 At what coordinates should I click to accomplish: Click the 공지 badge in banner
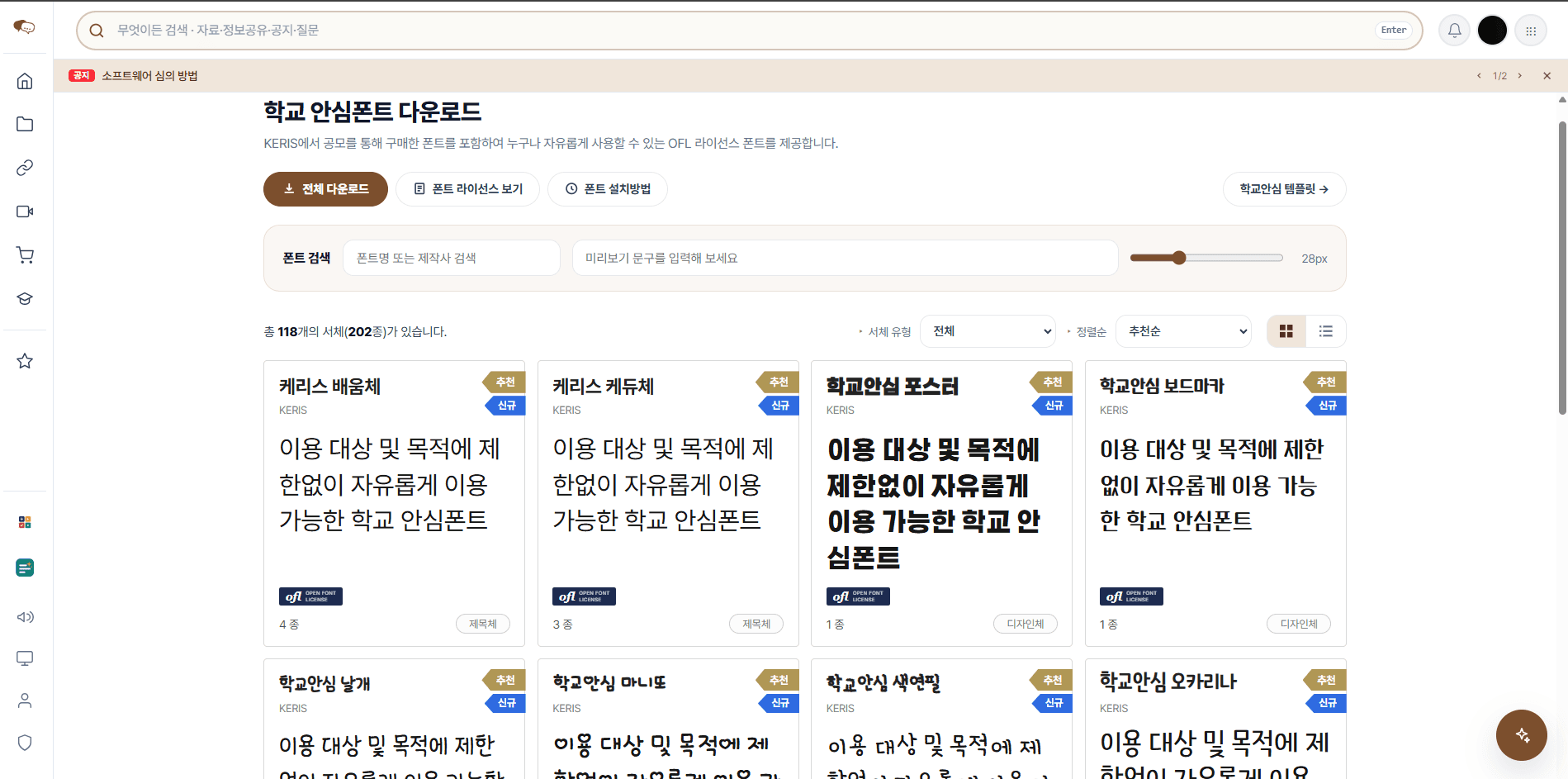tap(82, 75)
